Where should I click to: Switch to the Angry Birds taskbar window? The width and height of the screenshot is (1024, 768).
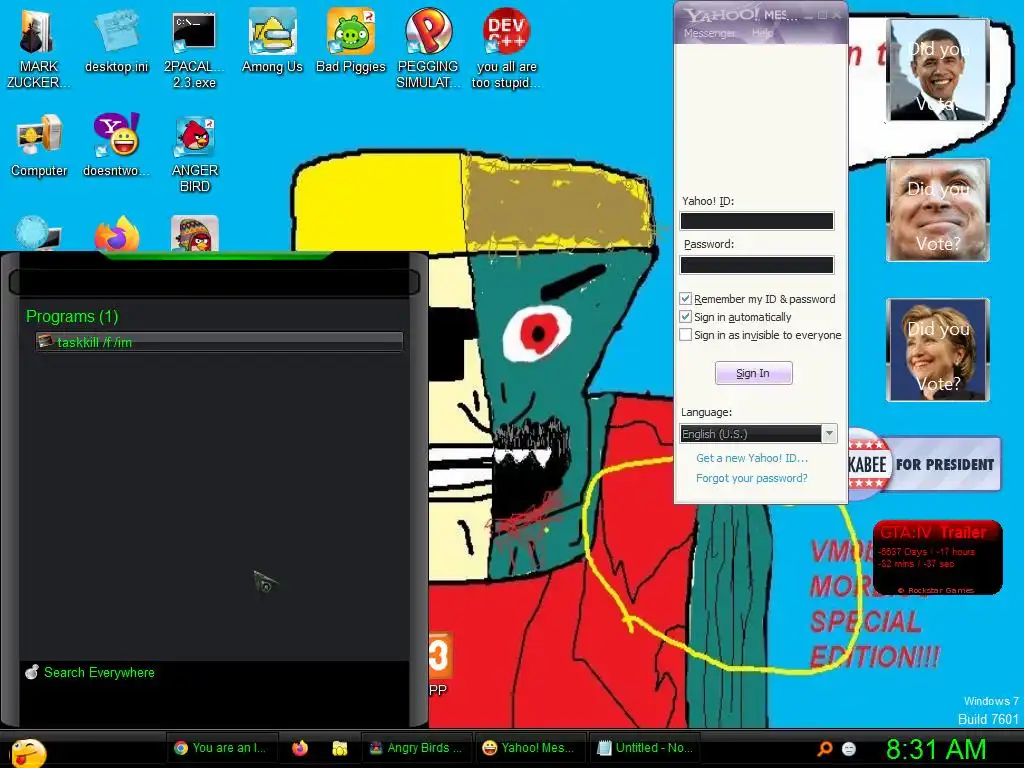pos(415,748)
